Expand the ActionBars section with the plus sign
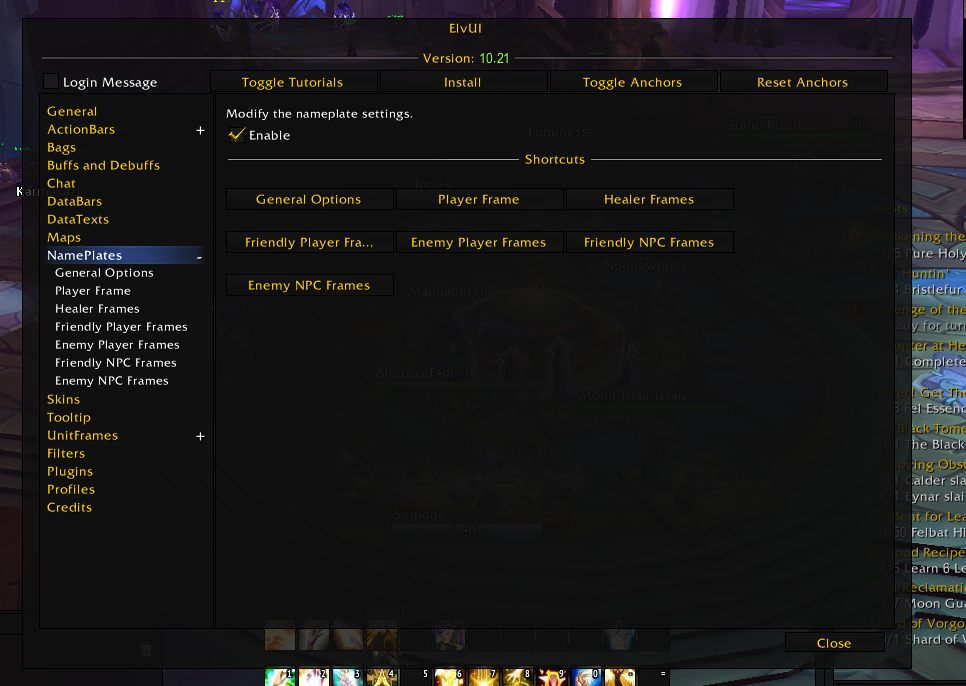 pyautogui.click(x=200, y=130)
